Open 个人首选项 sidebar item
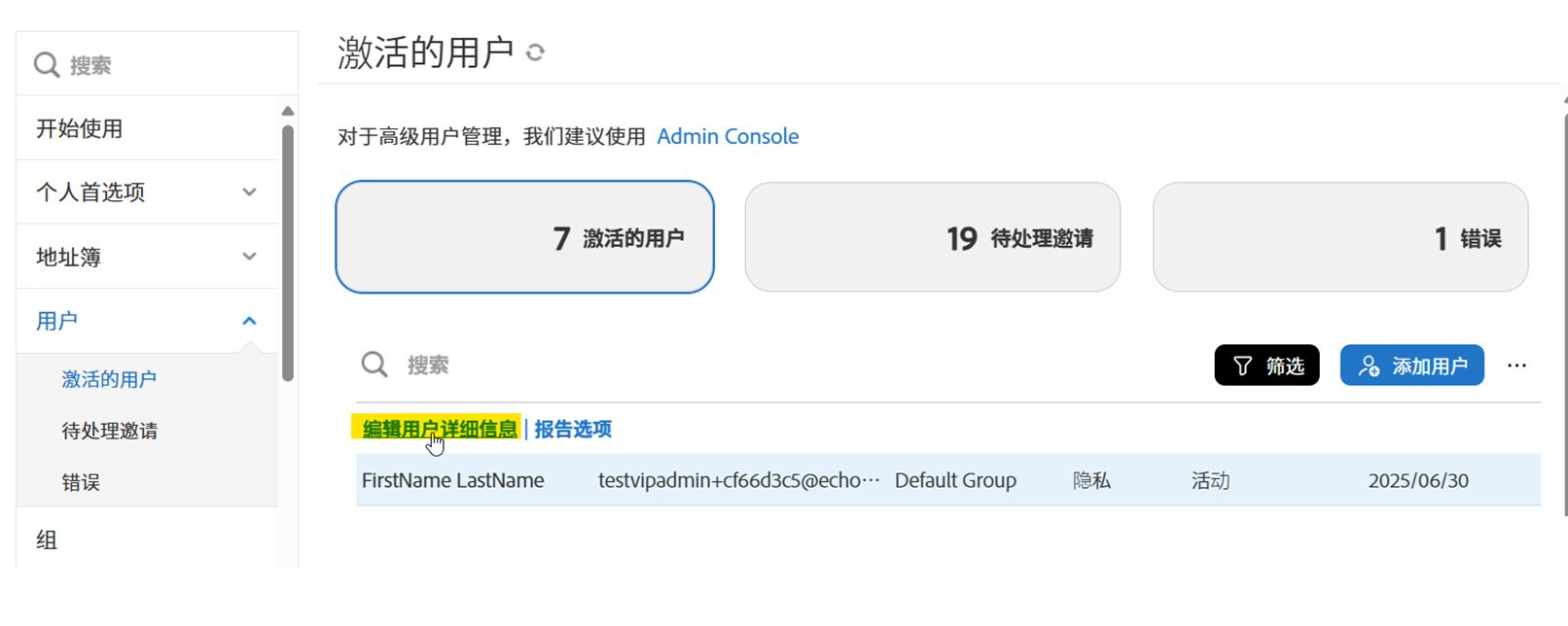1568x626 pixels. [x=147, y=192]
